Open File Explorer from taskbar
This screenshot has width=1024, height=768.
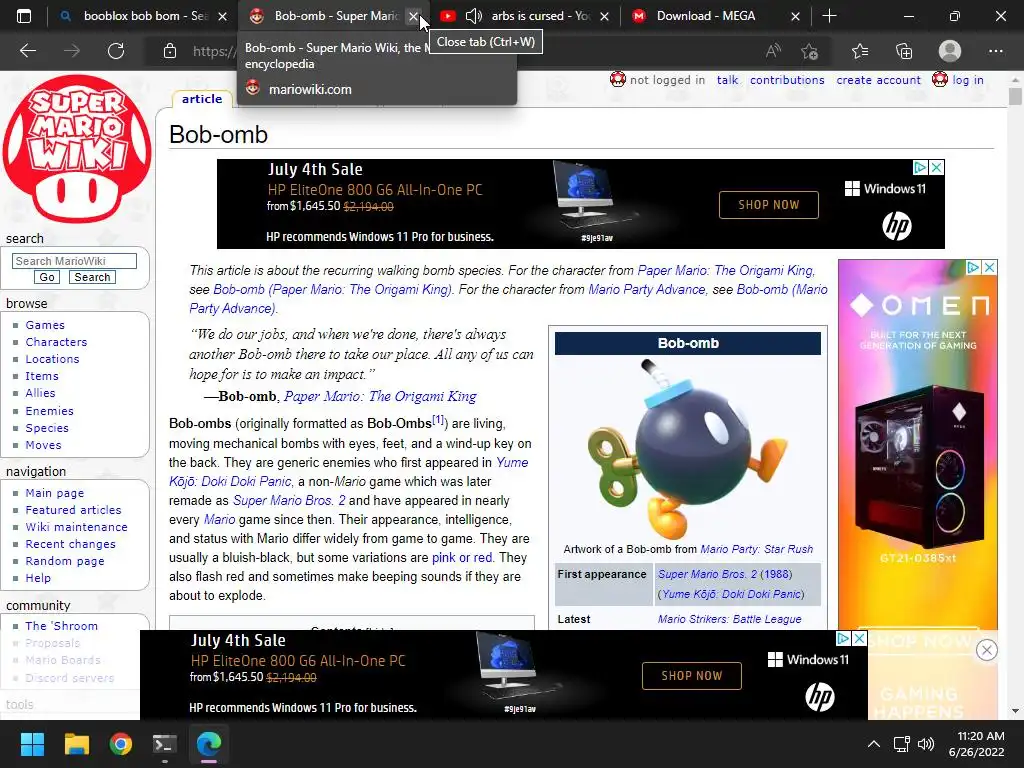[76, 744]
